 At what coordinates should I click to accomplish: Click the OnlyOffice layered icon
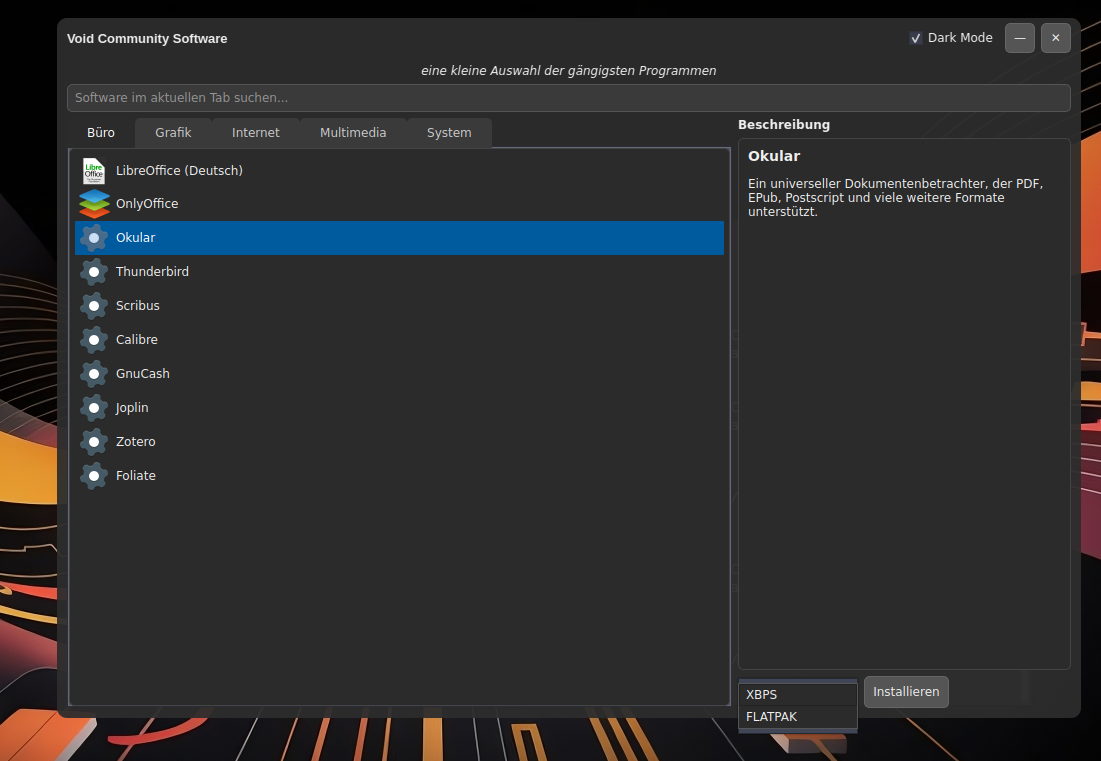[x=94, y=204]
